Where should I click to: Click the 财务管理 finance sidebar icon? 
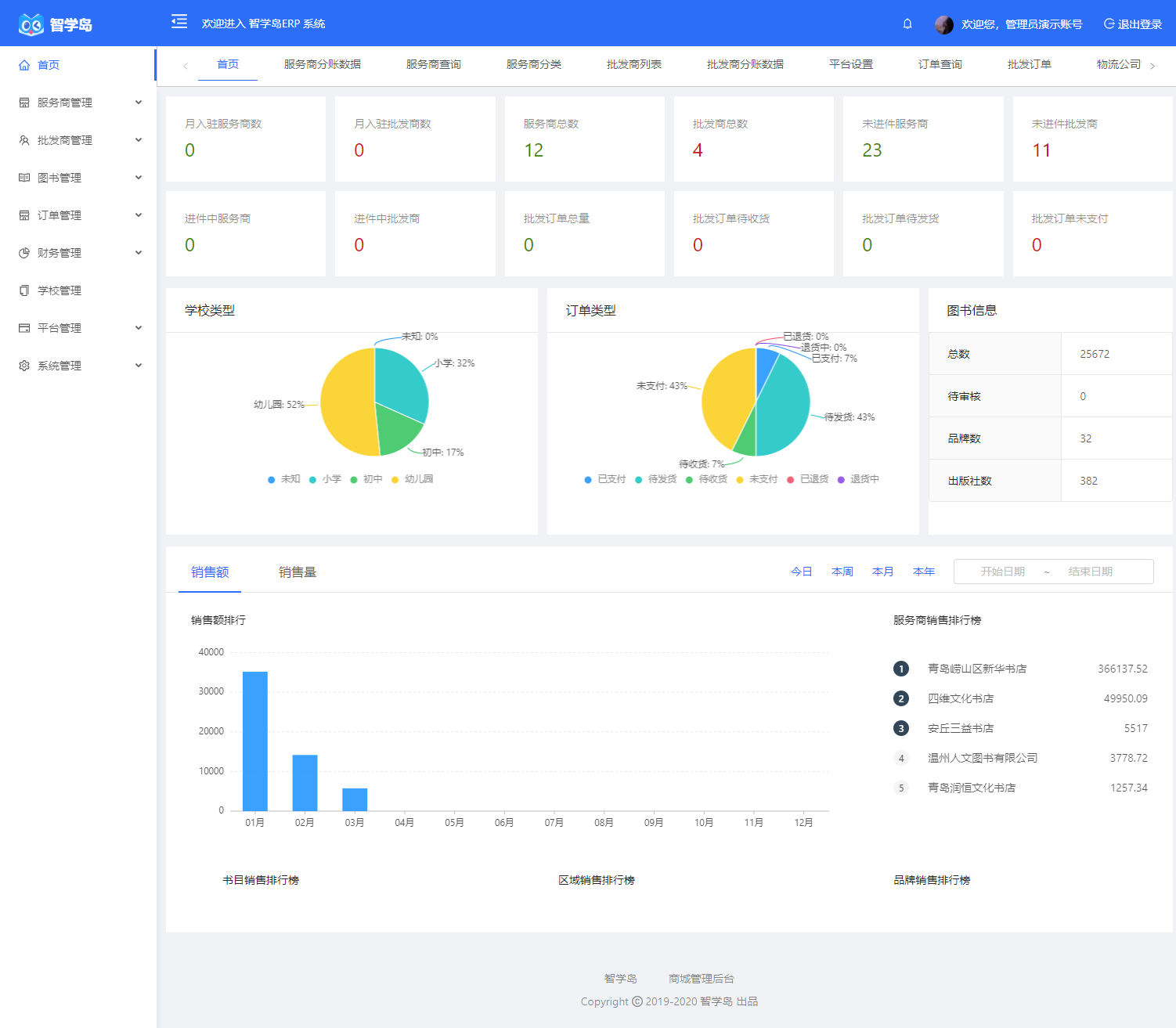[x=23, y=252]
